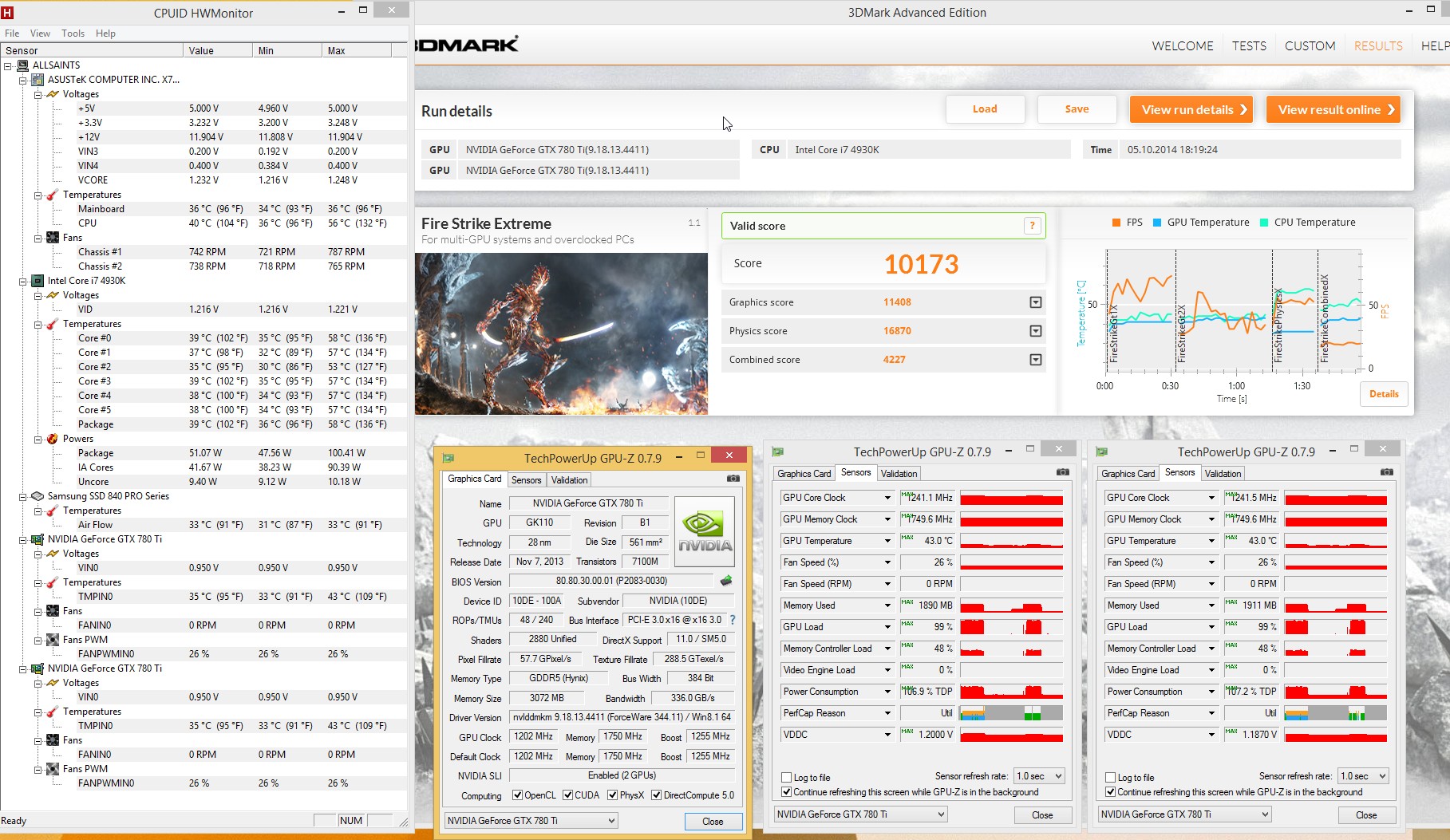Switch to Graphics Card tab in middle GPU-Z window
This screenshot has width=1450, height=840.
(804, 474)
